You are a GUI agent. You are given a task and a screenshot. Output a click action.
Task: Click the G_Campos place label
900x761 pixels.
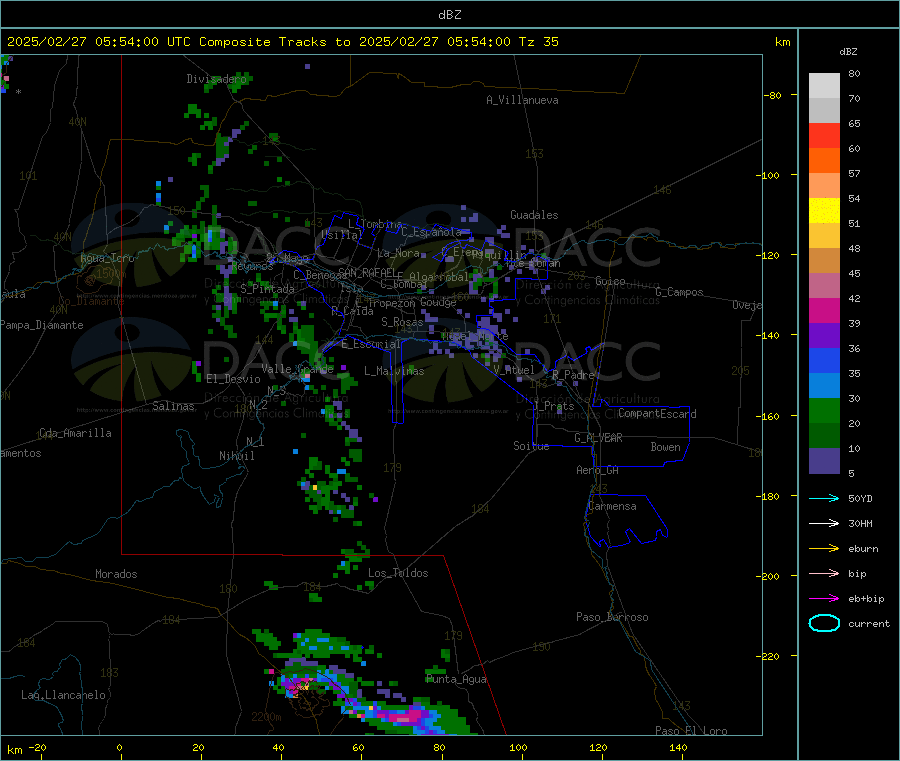[x=679, y=292]
